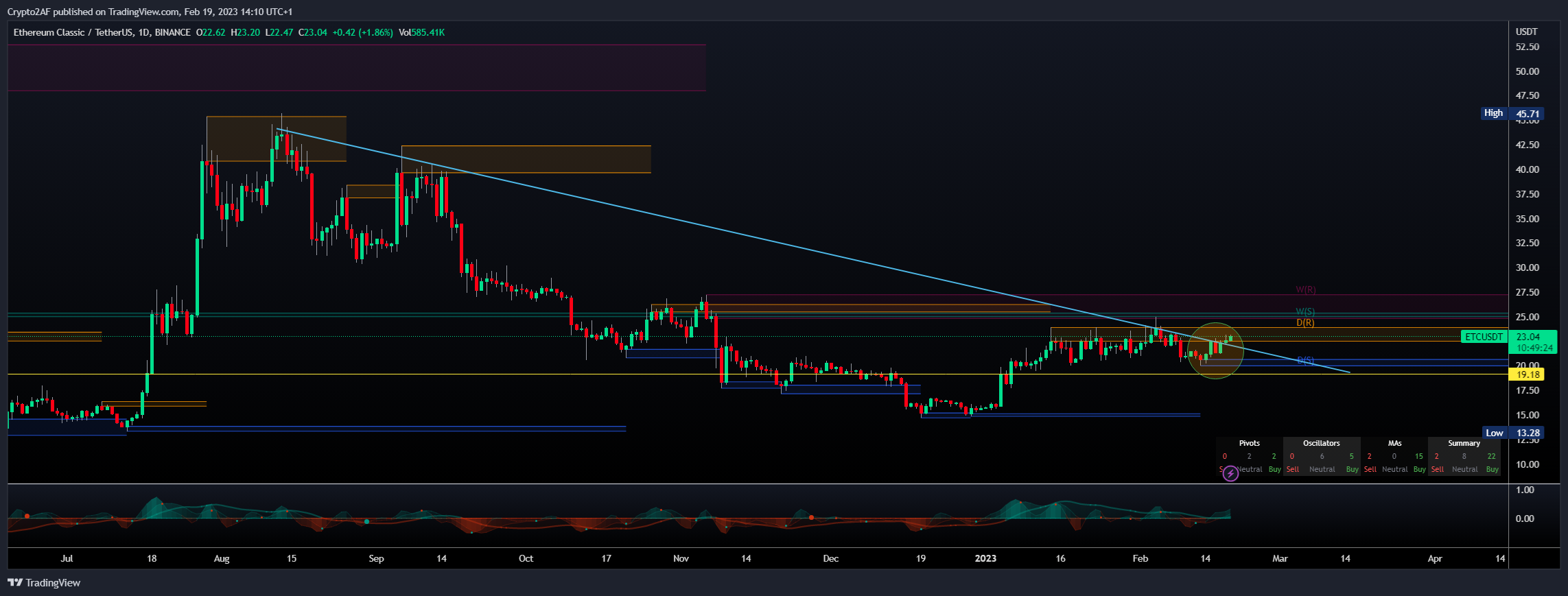Screen dimensions: 1568x596
Task: Click the Aug label on time axis
Action: click(222, 559)
